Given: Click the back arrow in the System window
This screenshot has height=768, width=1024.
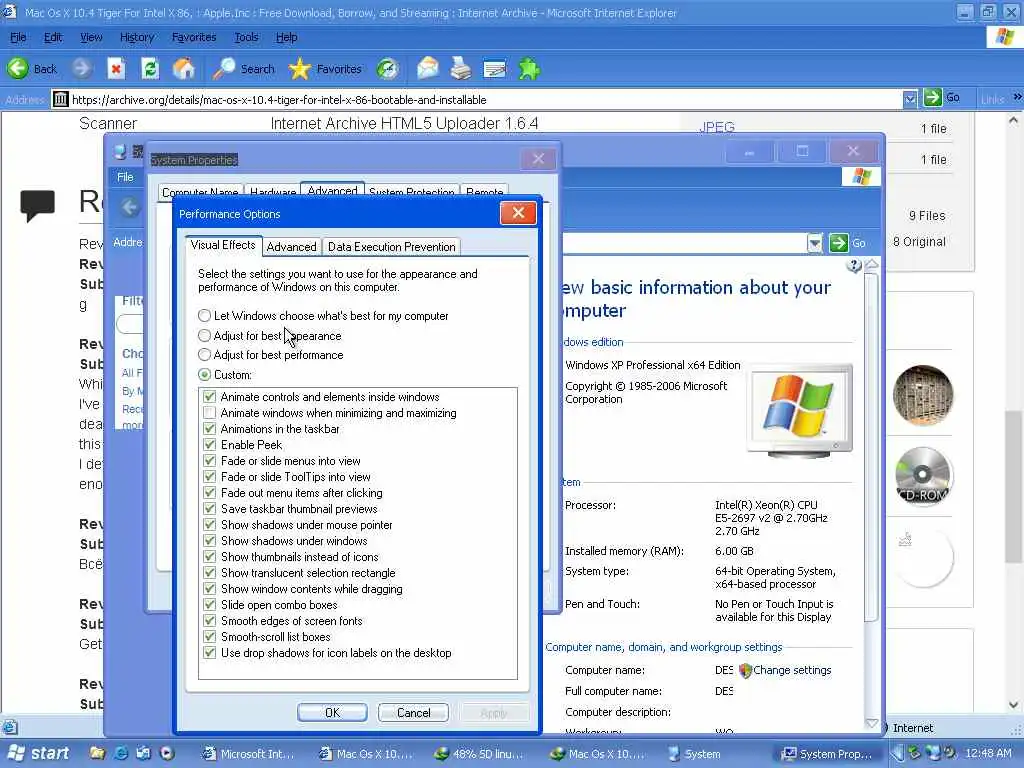Looking at the screenshot, I should tap(129, 207).
